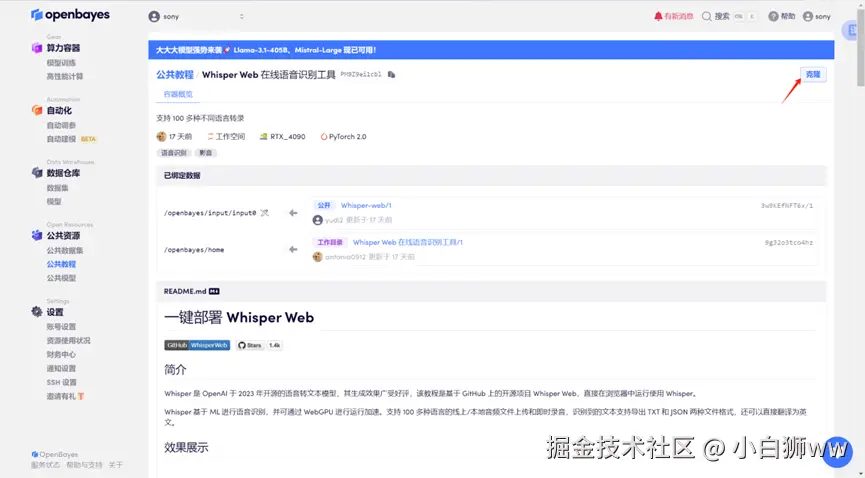Screen dimensions: 865x478
Task: Select 公共教程 in the sidebar
Action: (x=61, y=264)
